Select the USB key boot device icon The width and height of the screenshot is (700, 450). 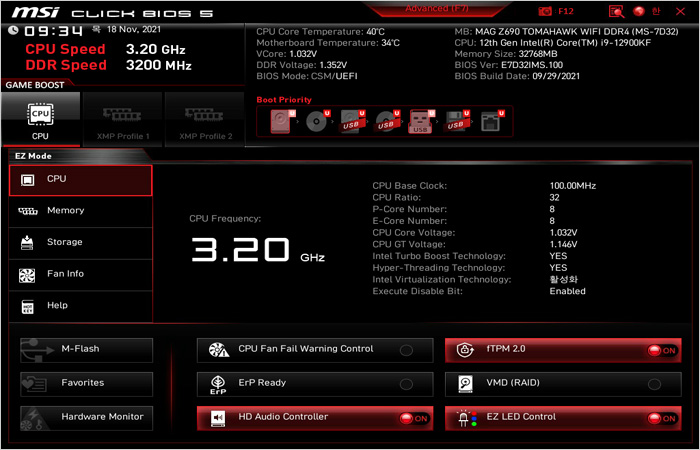(x=421, y=121)
